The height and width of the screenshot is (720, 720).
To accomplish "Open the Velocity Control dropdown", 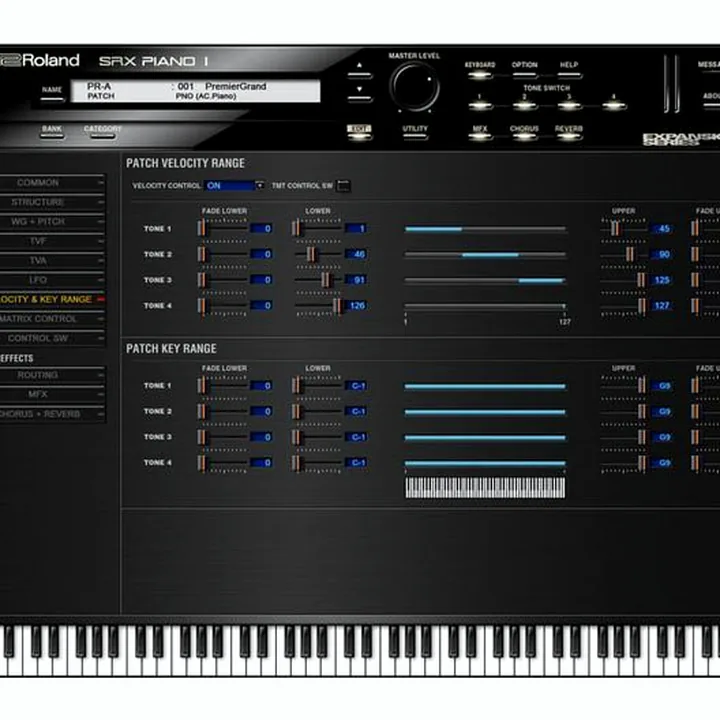I will click(234, 186).
